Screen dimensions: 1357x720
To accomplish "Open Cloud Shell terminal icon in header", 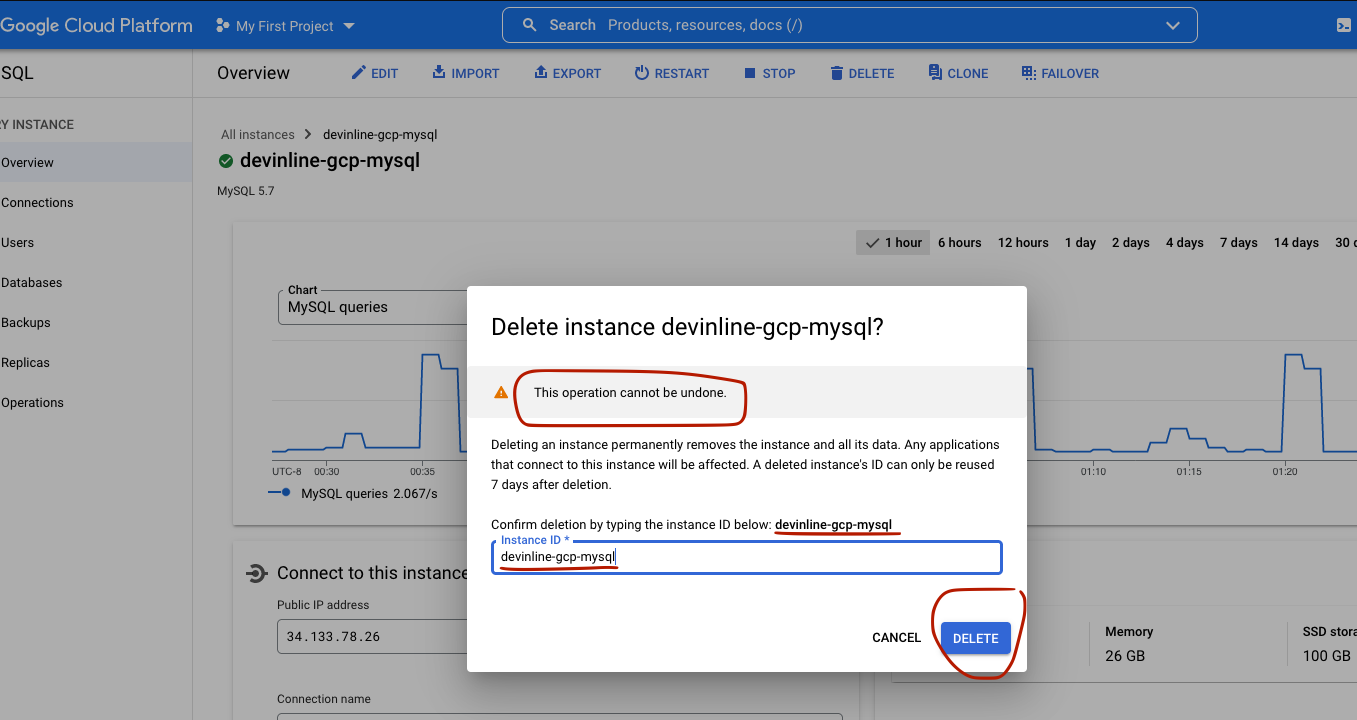I will pyautogui.click(x=1344, y=26).
